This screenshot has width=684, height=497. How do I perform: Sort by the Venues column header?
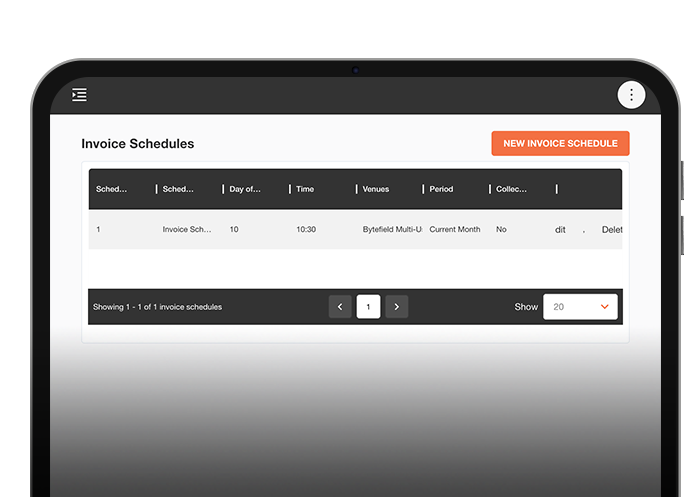(x=376, y=189)
